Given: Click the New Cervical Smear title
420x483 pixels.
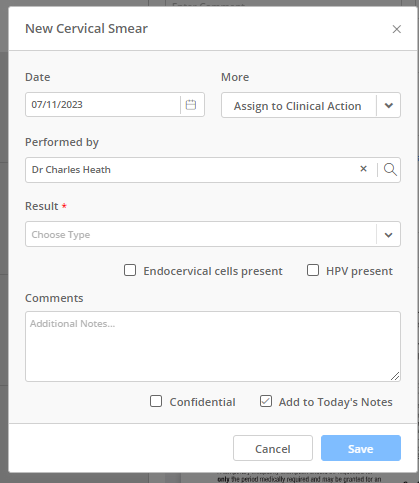Looking at the screenshot, I should [x=86, y=29].
